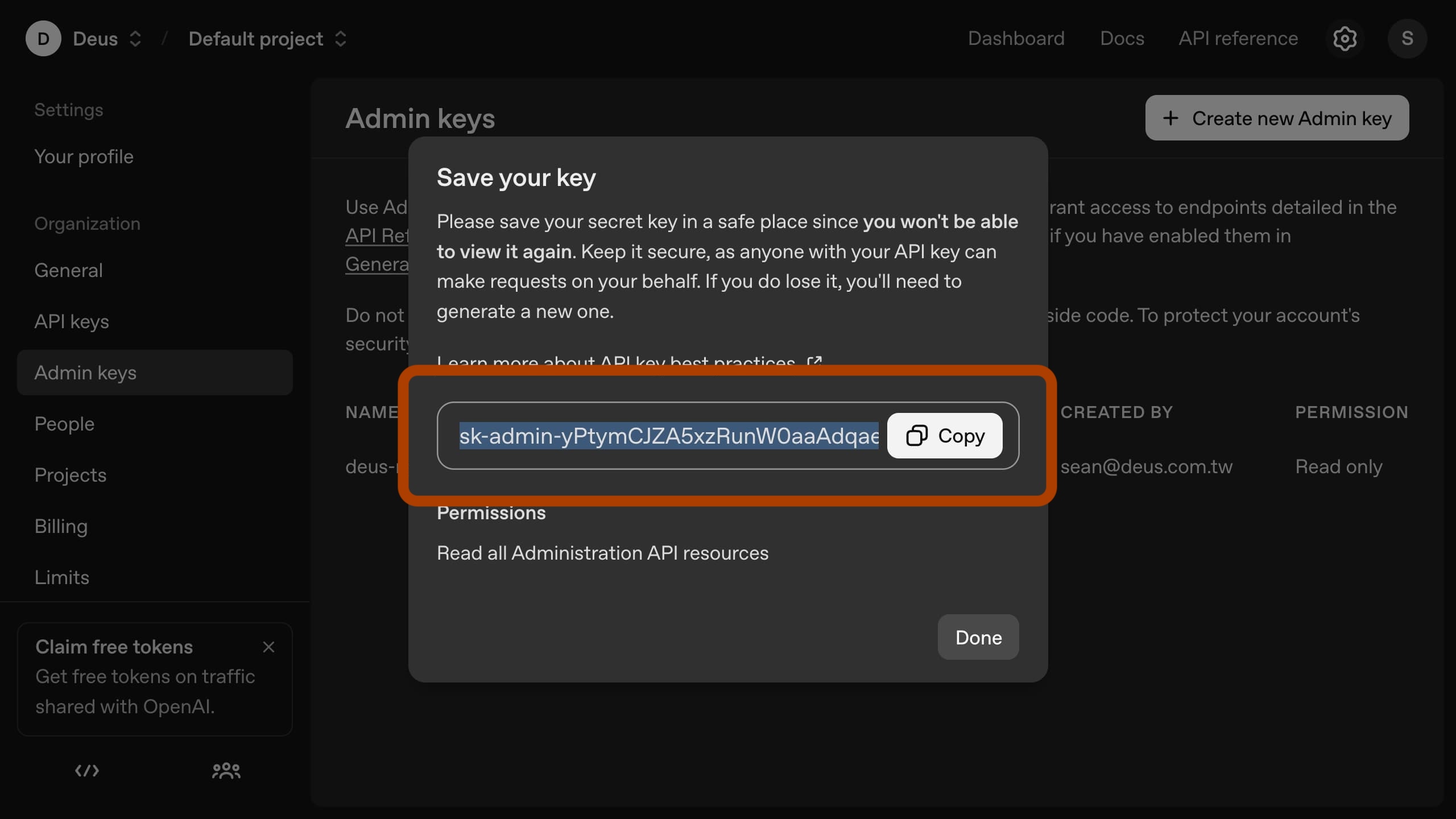Open Your profile settings
This screenshot has width=1456, height=819.
point(84,156)
